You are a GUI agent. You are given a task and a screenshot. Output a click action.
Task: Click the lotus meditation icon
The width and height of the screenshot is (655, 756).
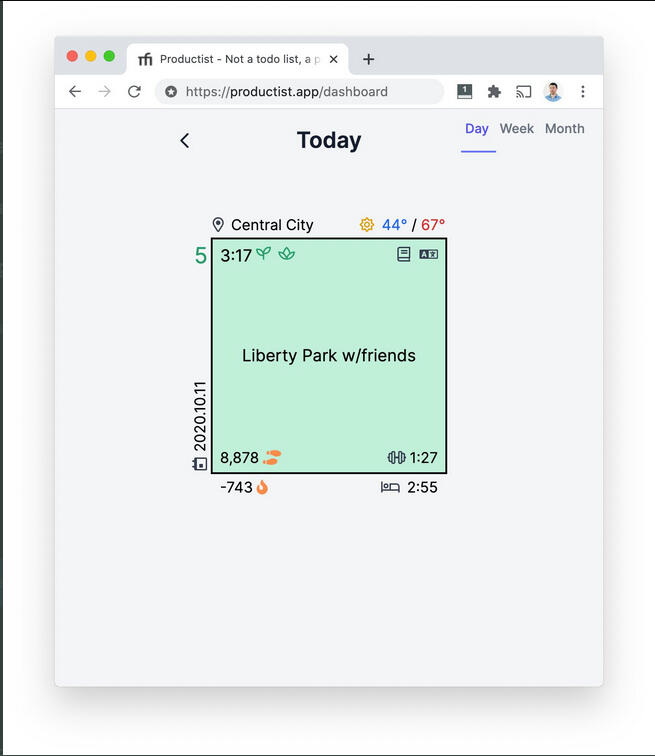click(287, 254)
